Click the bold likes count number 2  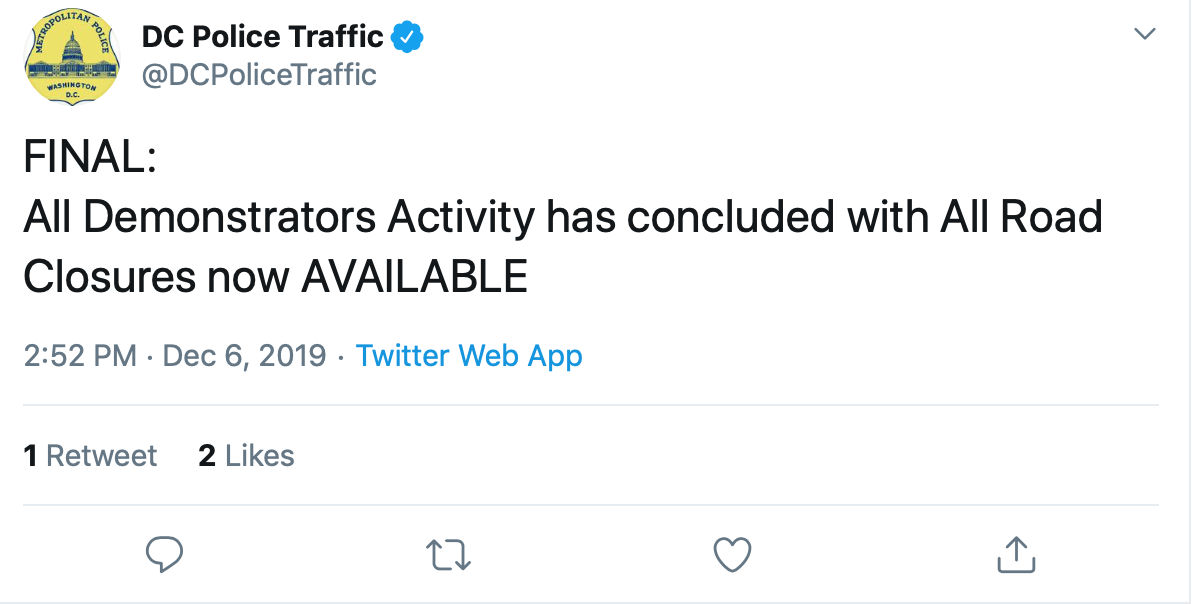pos(207,455)
